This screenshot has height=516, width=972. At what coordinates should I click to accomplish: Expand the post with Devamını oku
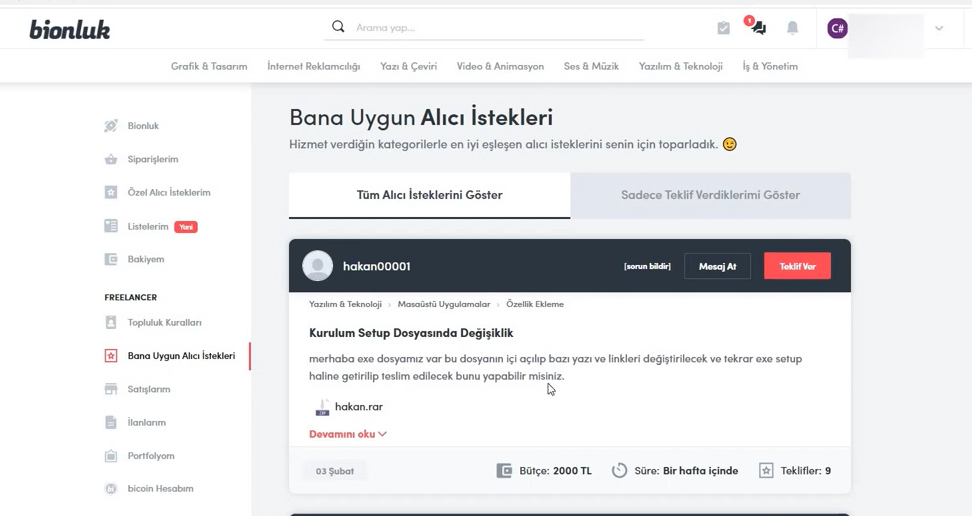coord(347,434)
